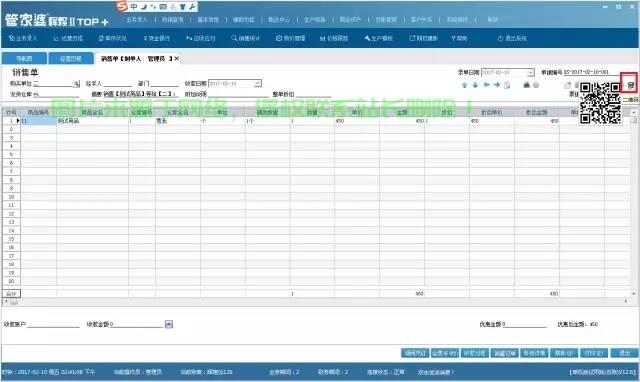Open 销售统计 shortcut
Viewport: 640px width, 382px height.
click(245, 38)
